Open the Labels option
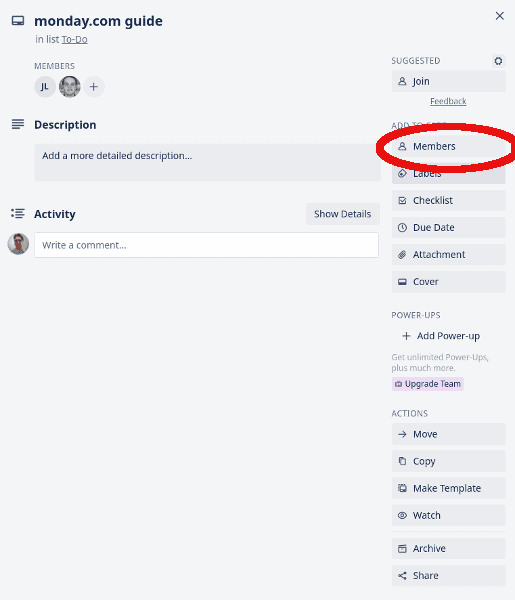 [448, 173]
